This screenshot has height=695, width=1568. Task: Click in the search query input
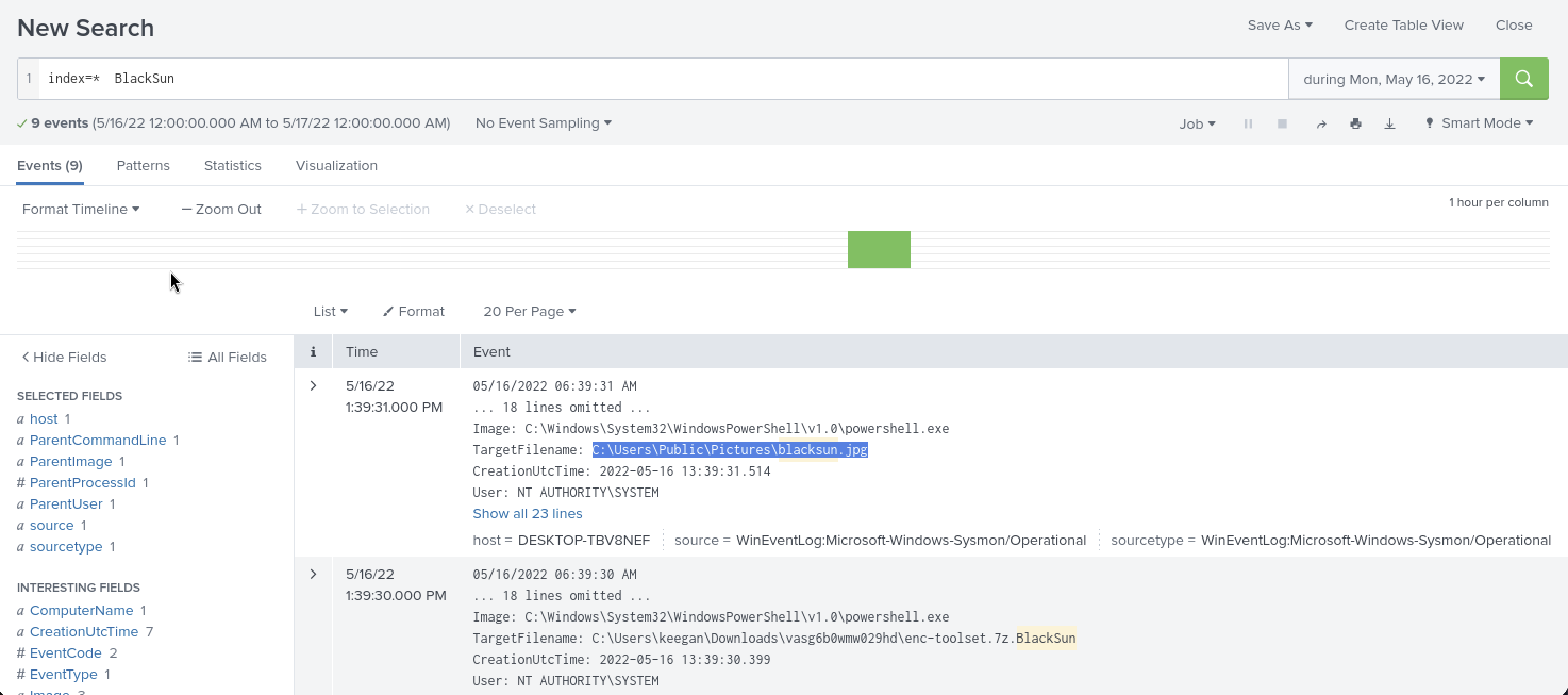(663, 79)
